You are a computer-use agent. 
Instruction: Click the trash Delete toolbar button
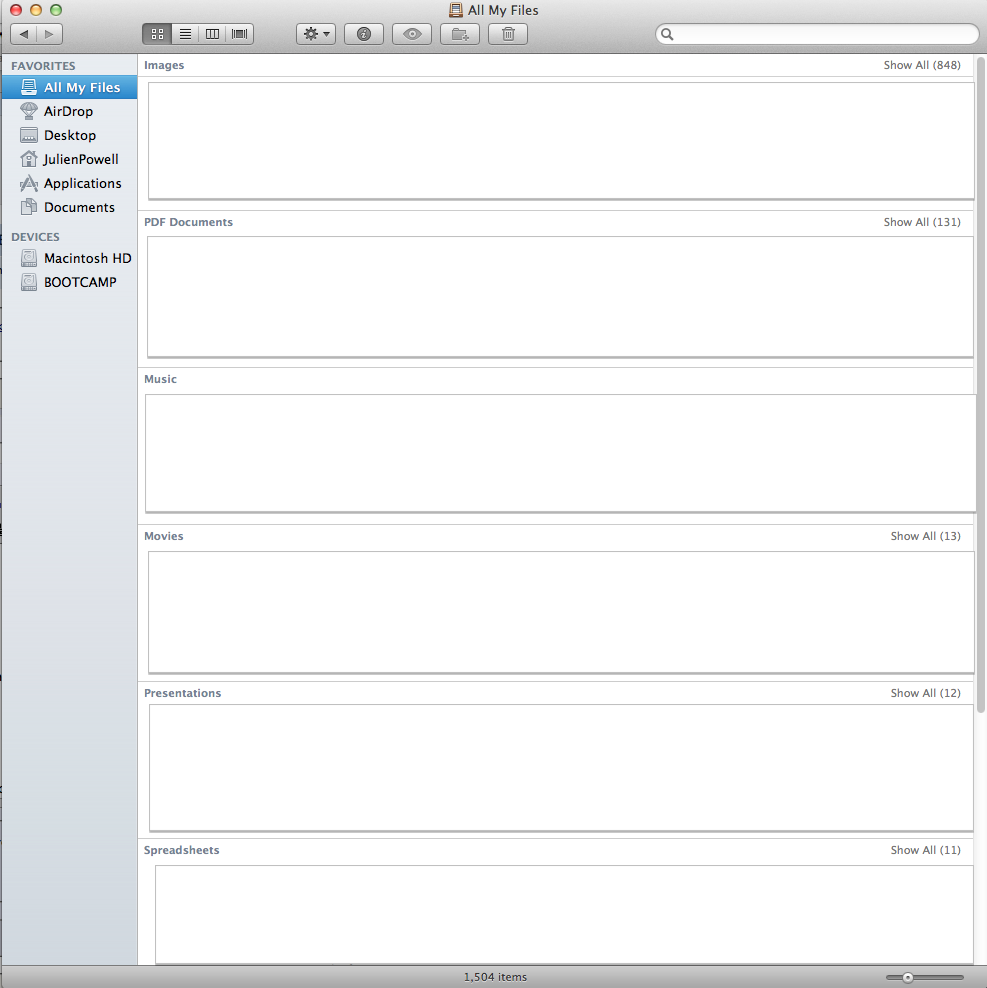coord(508,34)
